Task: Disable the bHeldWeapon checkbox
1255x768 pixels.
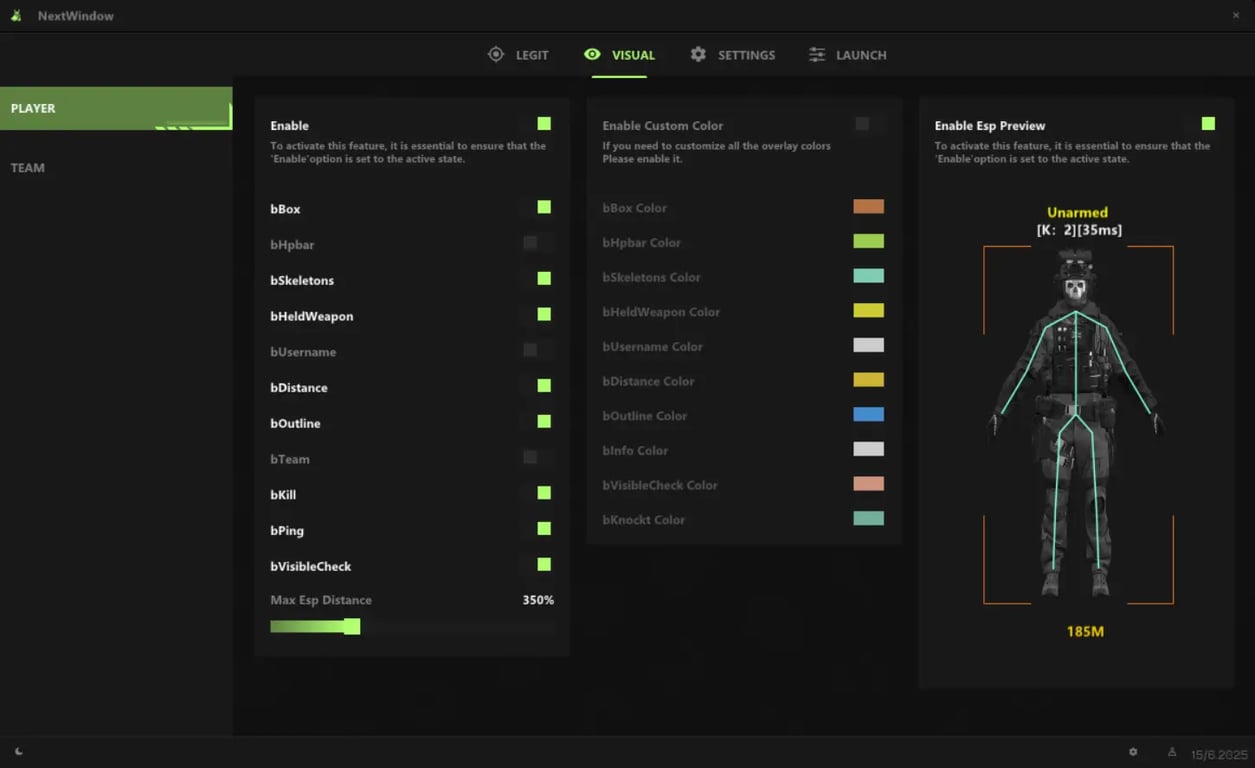Action: click(544, 314)
